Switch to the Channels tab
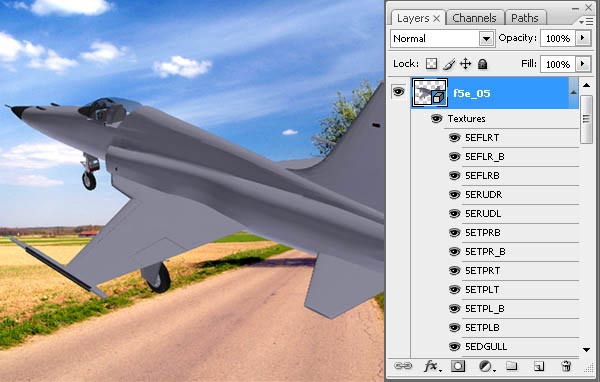Screen dimensions: 600x382 [x=474, y=18]
